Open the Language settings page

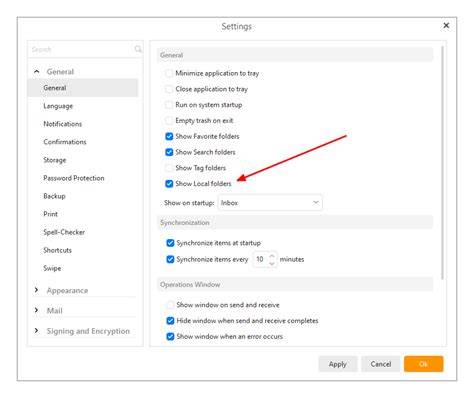[x=58, y=106]
